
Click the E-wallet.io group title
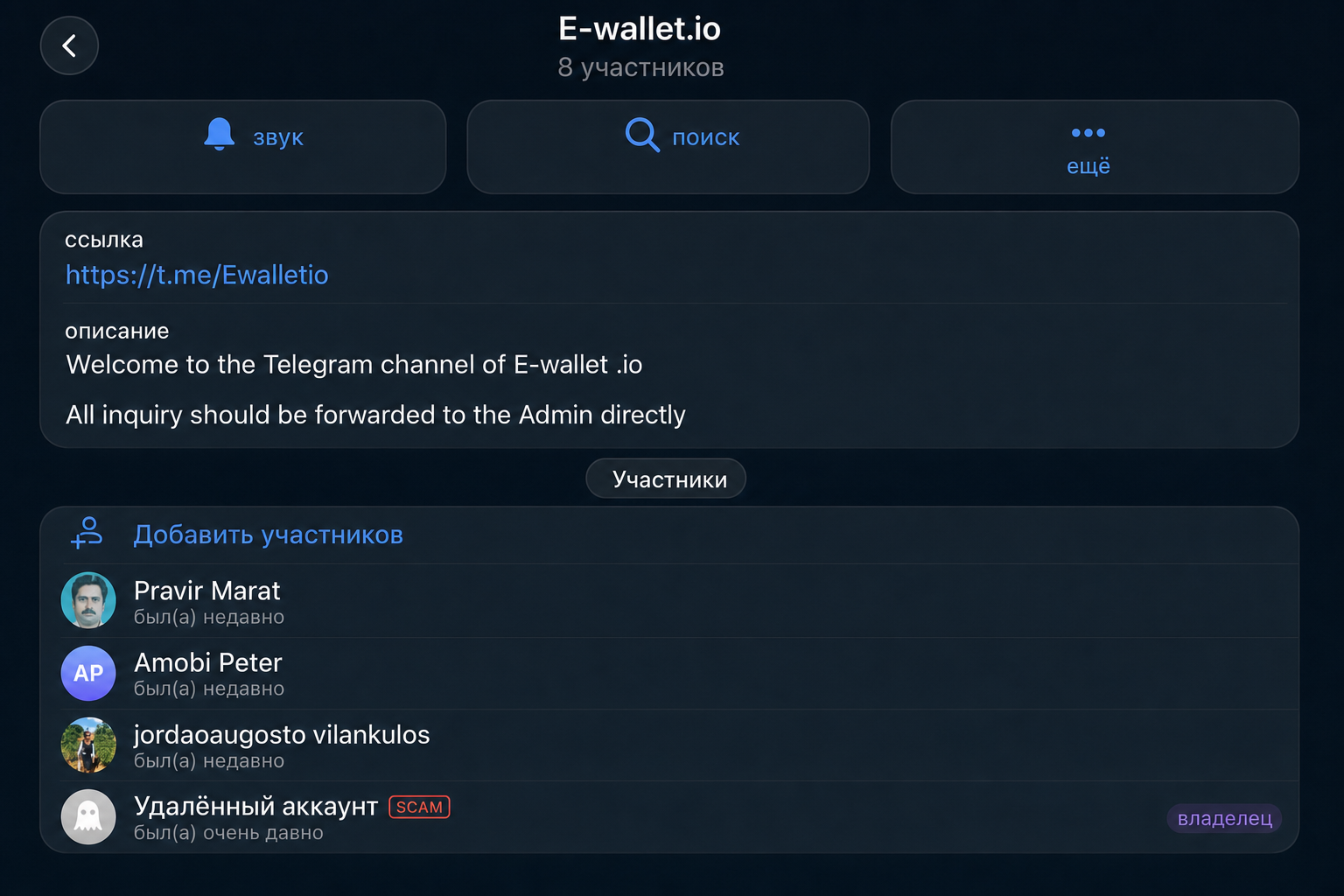pyautogui.click(x=640, y=29)
